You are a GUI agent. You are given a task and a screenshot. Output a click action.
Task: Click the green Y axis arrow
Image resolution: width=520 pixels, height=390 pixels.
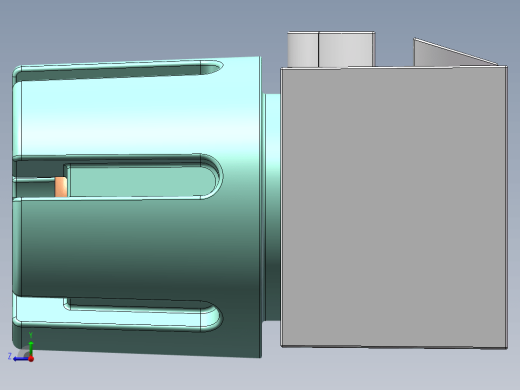(31, 349)
